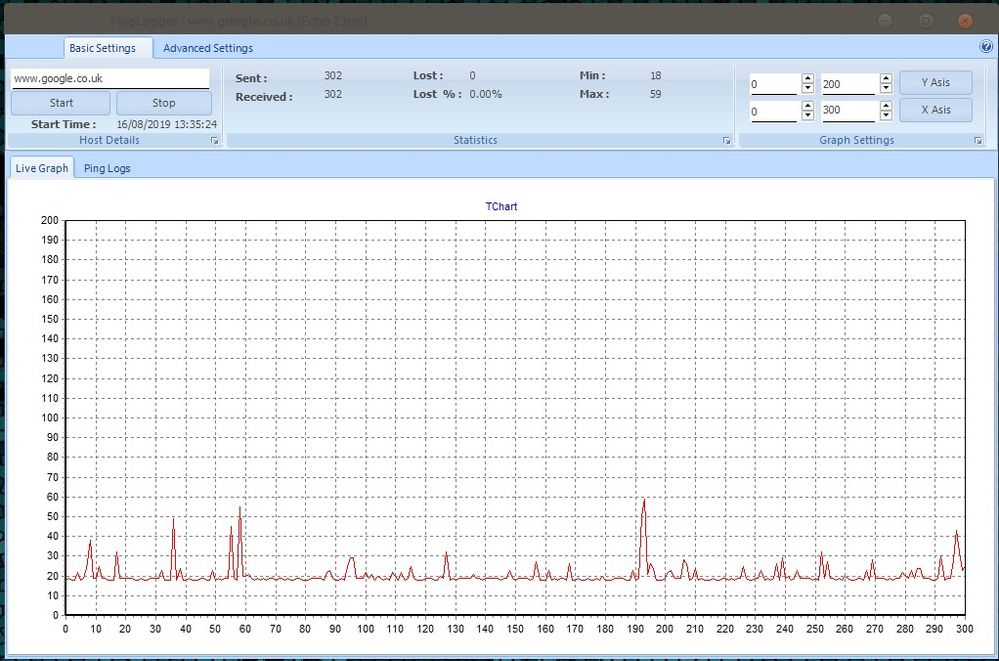The image size is (999, 661).
Task: Click the blue help question mark icon
Action: [986, 47]
